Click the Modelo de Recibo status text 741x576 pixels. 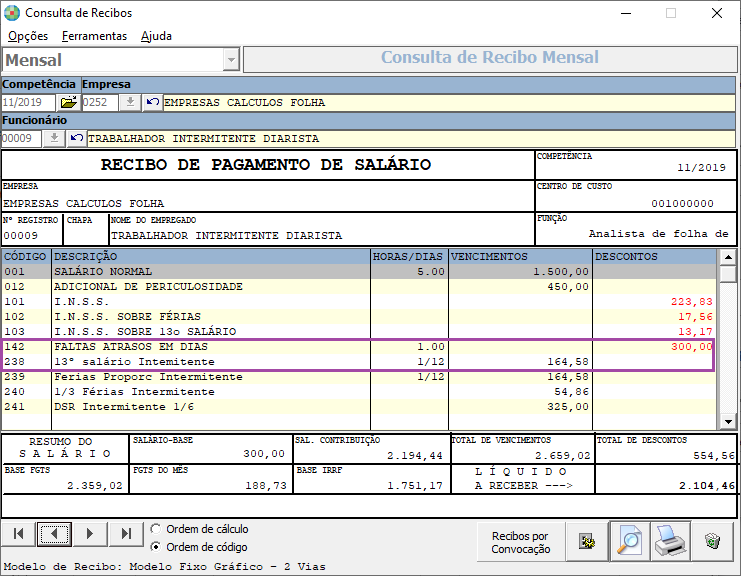164,567
